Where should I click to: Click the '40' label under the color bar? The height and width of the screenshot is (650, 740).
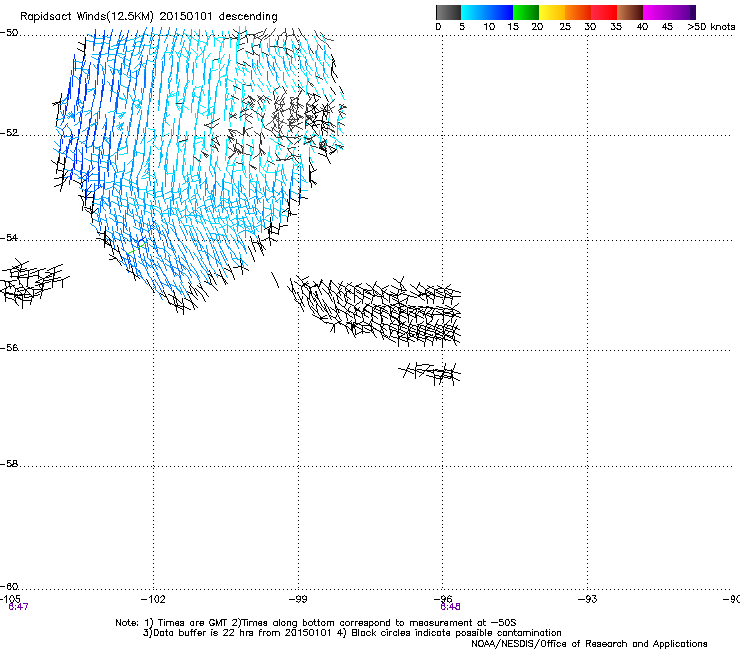tap(642, 27)
